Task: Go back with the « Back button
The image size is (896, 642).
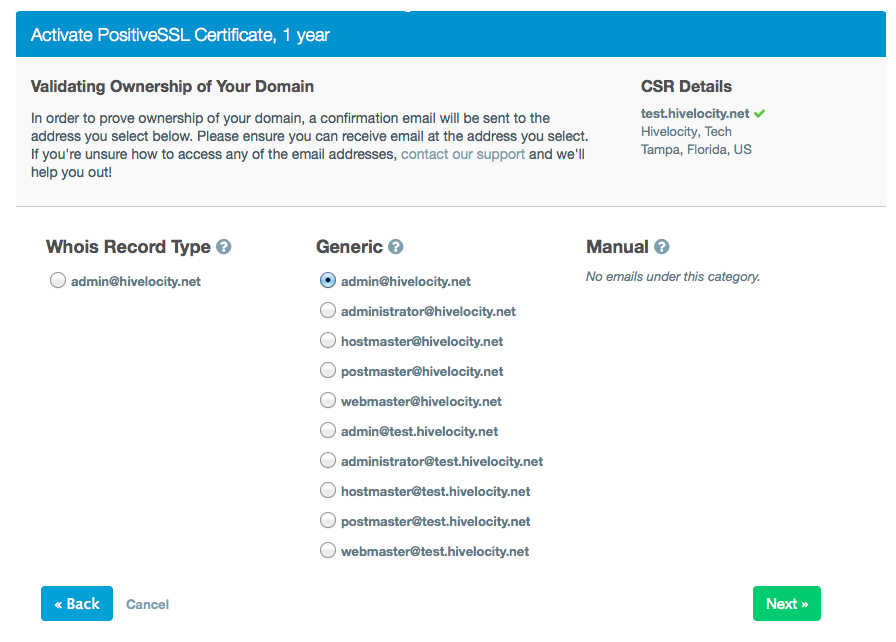Action: point(77,603)
